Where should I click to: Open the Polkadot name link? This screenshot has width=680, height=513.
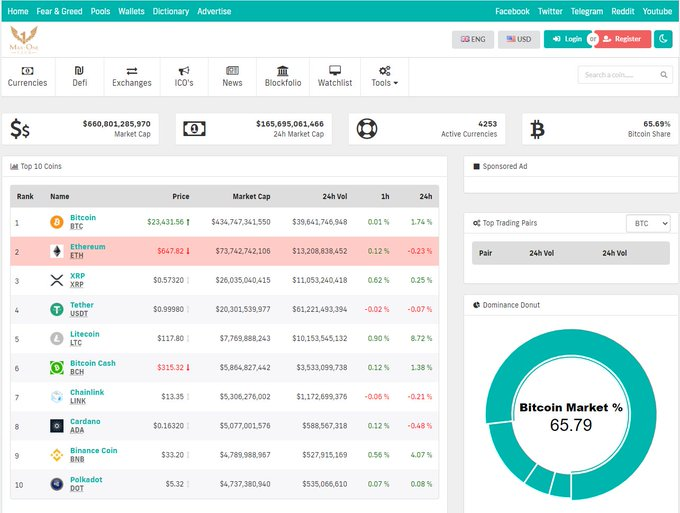[86, 479]
